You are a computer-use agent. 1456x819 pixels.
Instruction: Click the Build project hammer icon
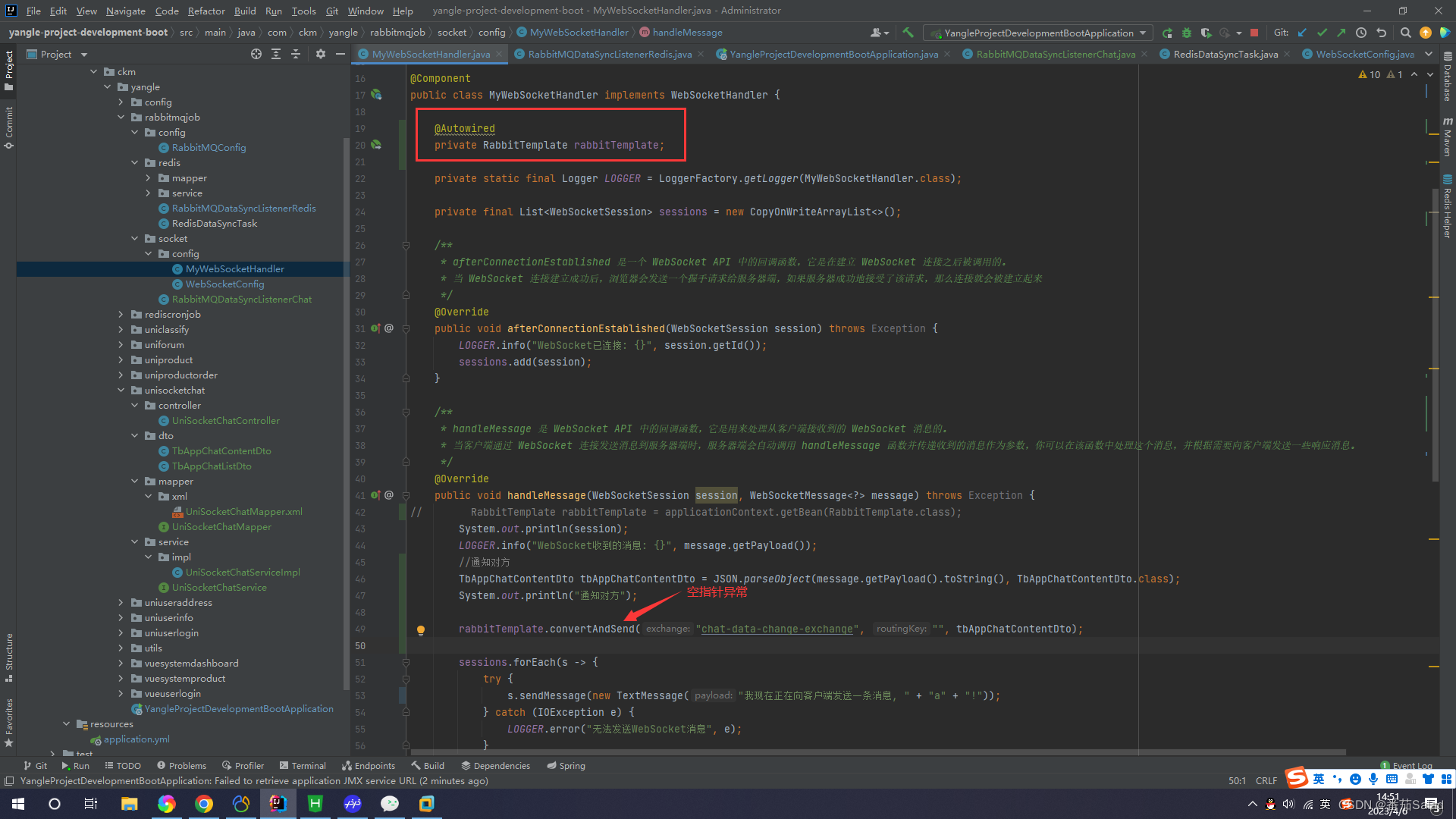[x=908, y=33]
